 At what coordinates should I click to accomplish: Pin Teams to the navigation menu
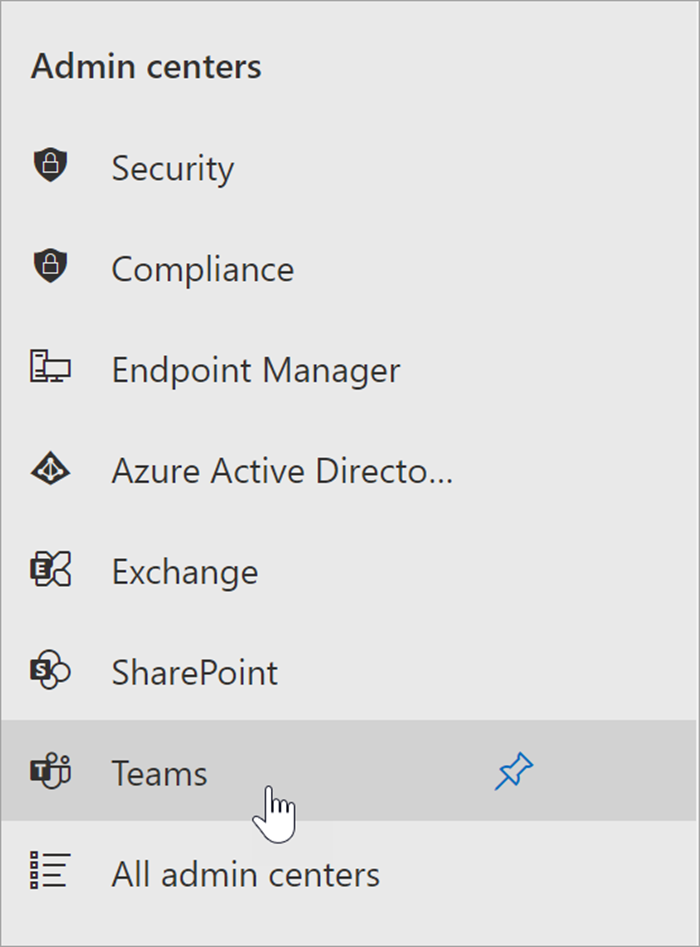click(514, 771)
